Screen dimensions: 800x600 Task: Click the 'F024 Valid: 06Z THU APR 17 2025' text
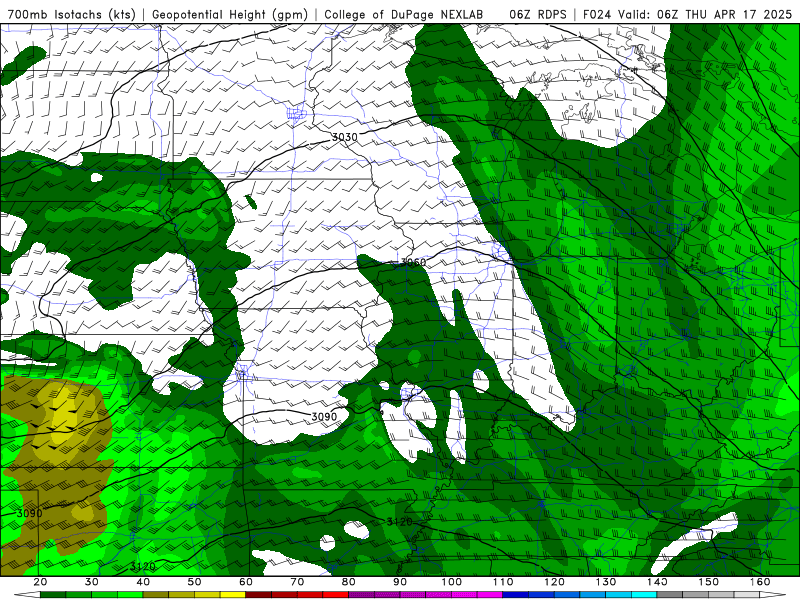pyautogui.click(x=687, y=14)
